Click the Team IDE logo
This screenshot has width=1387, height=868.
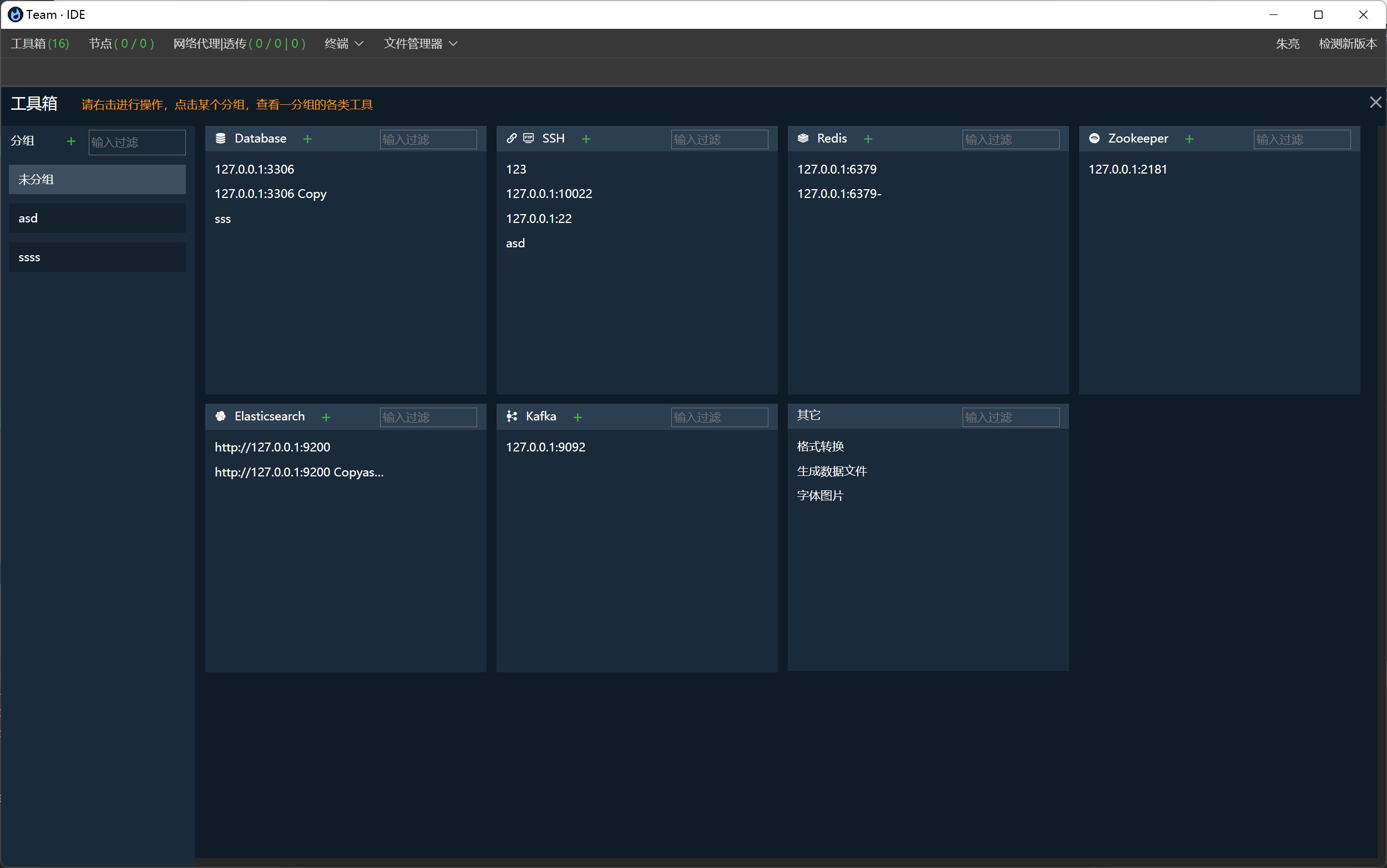tap(14, 14)
